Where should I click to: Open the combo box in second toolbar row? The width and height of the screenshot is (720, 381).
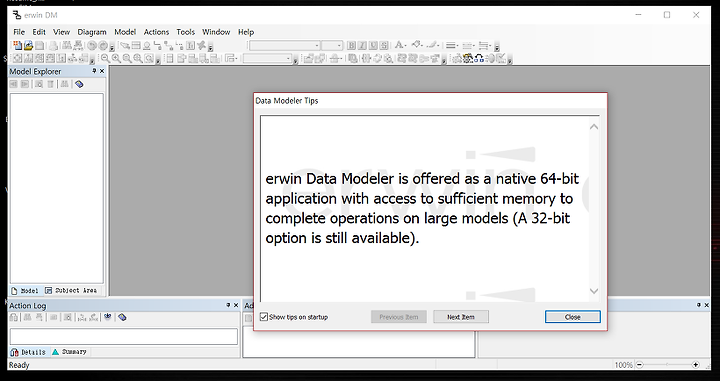[267, 58]
